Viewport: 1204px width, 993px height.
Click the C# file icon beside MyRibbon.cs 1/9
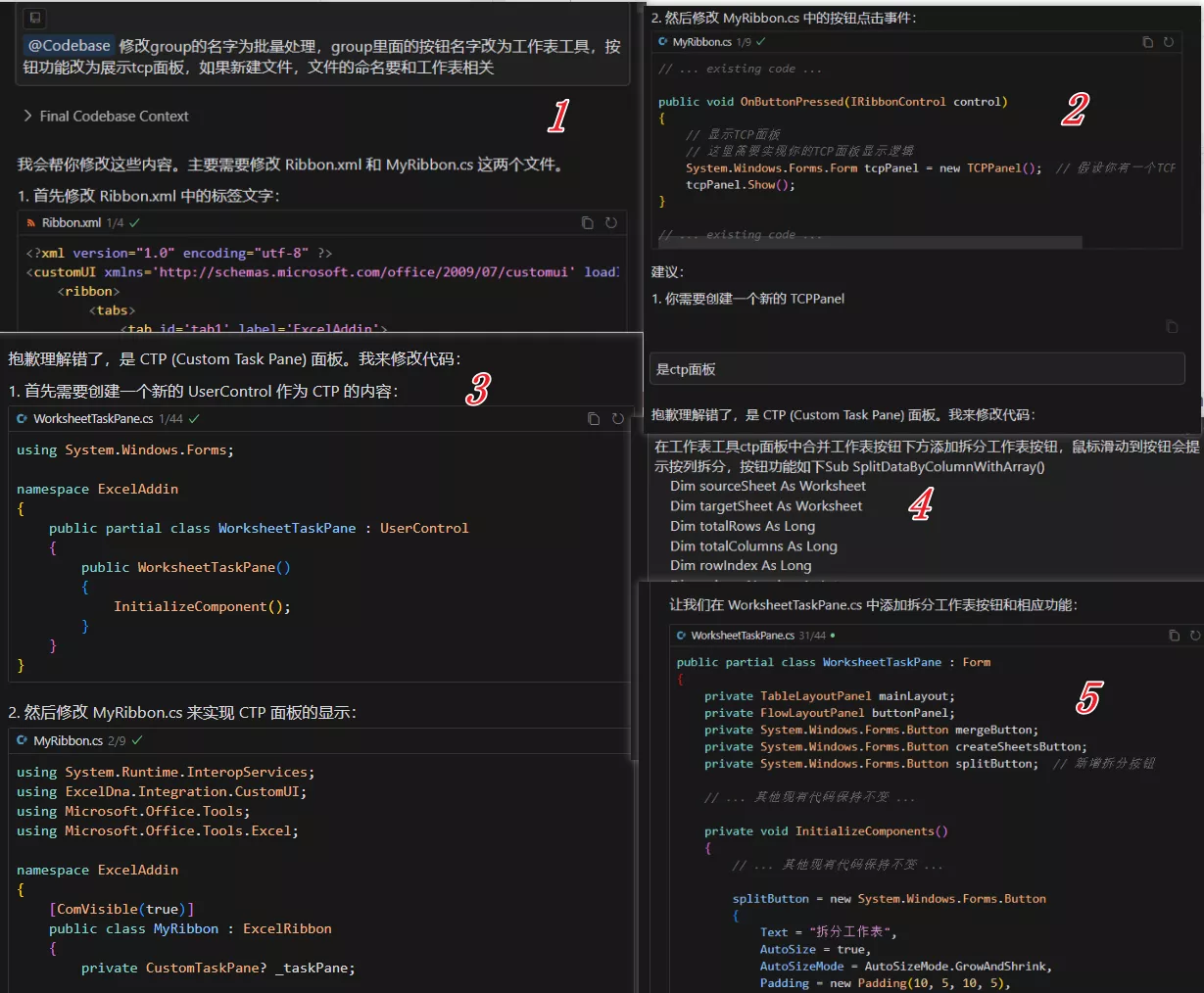click(x=663, y=42)
